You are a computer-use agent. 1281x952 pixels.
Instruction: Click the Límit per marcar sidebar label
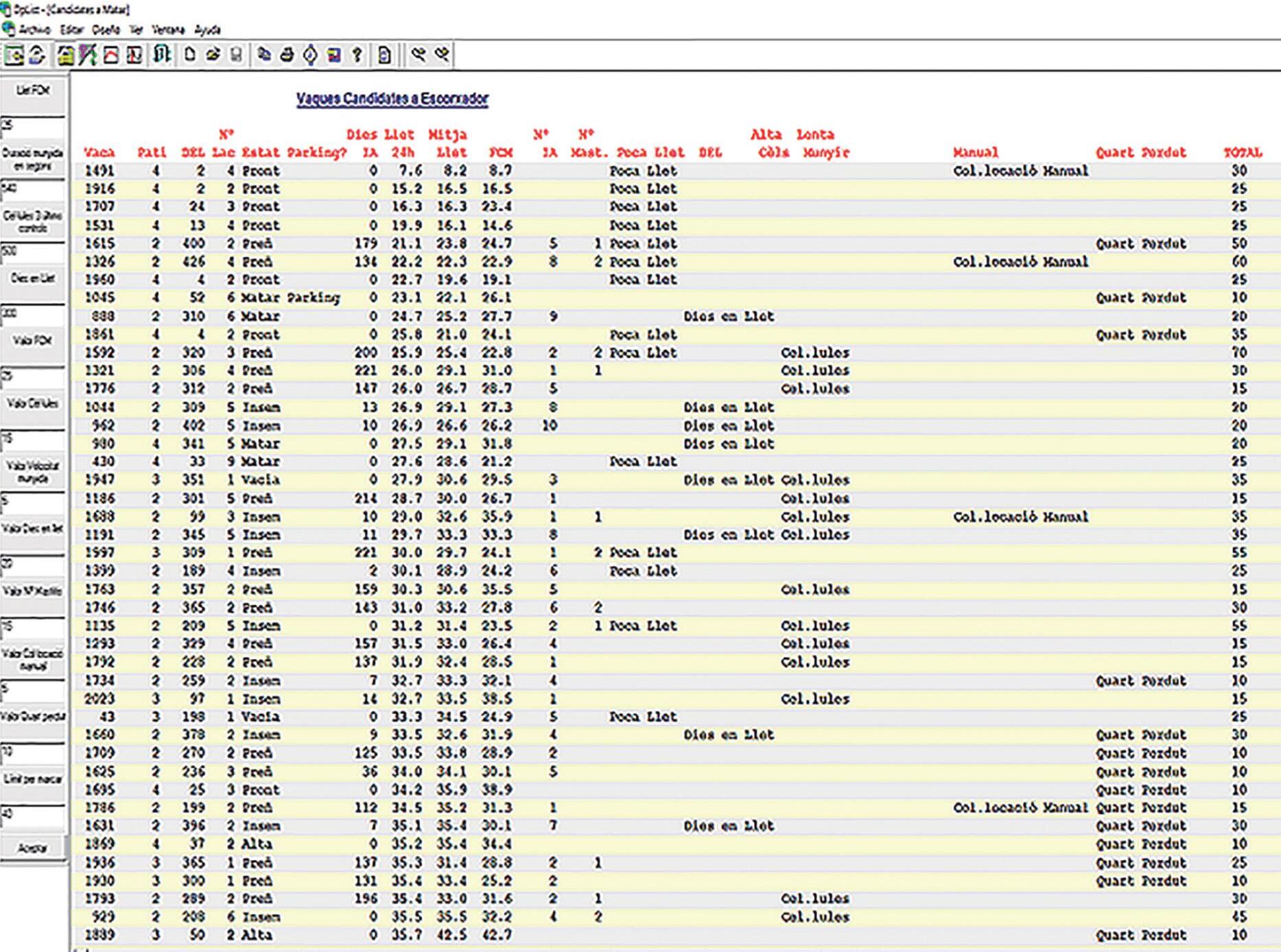[x=33, y=779]
